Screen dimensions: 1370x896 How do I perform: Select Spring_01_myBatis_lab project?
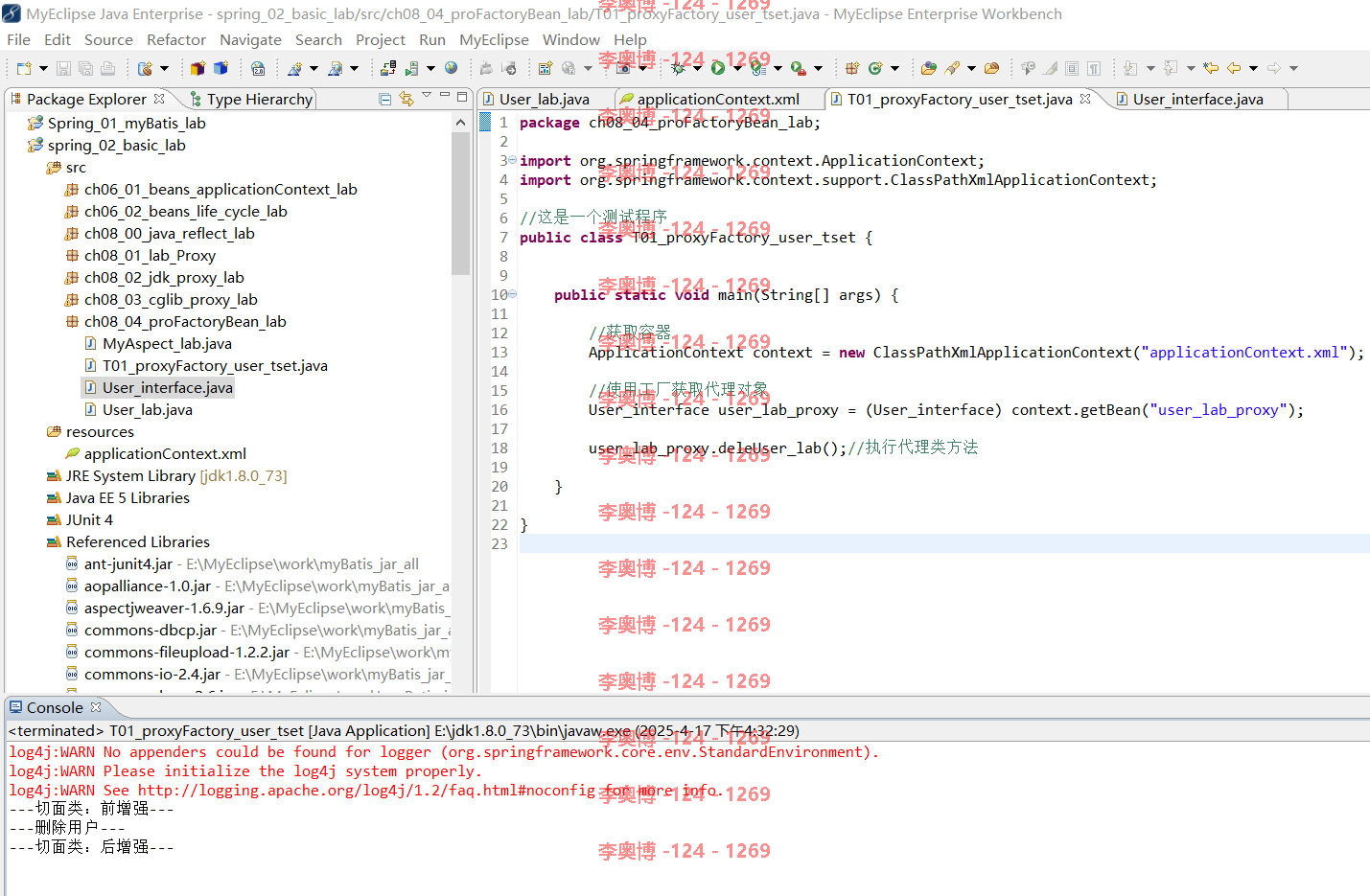point(127,123)
